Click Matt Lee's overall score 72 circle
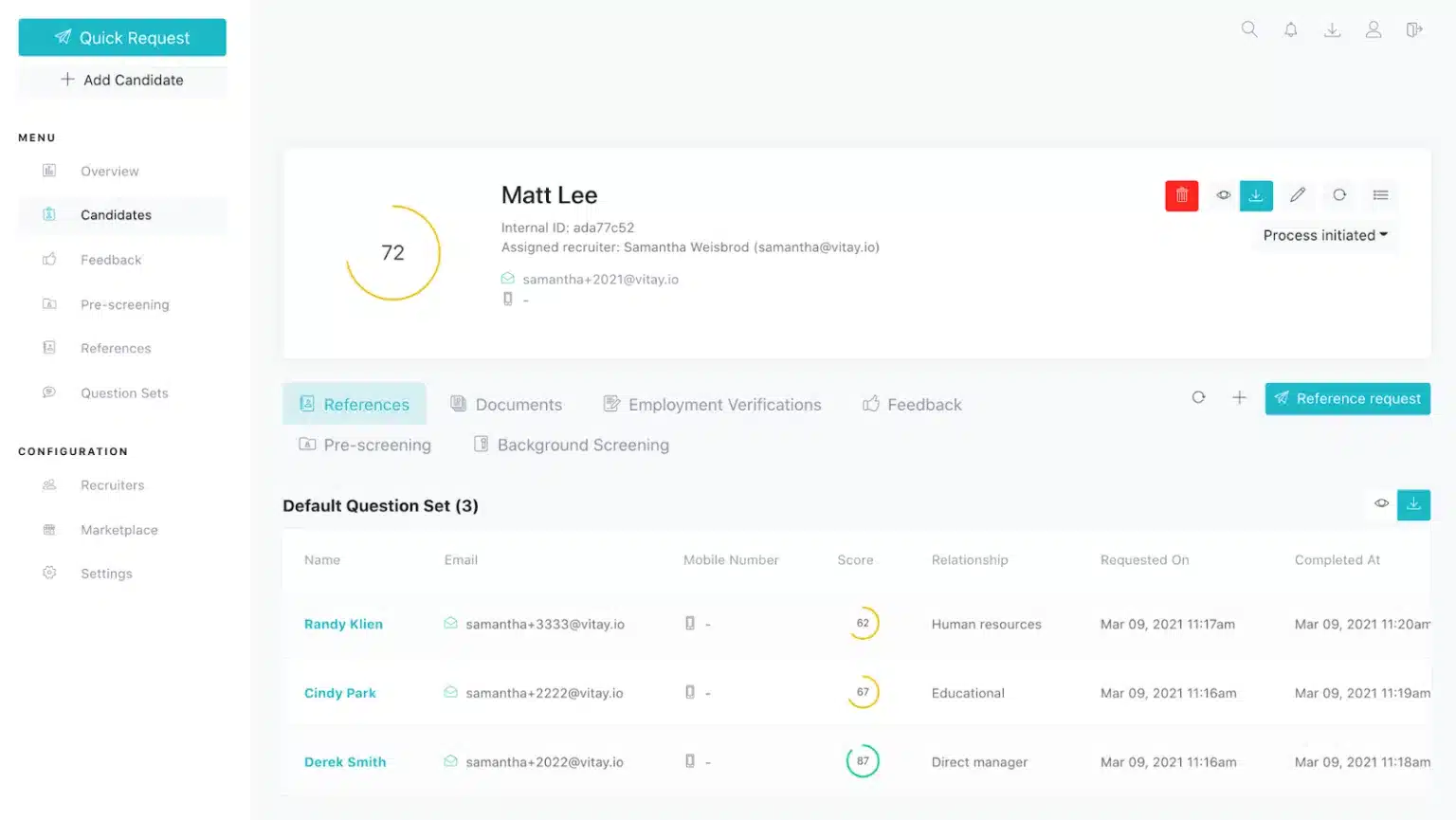The width and height of the screenshot is (1456, 820). coord(392,253)
